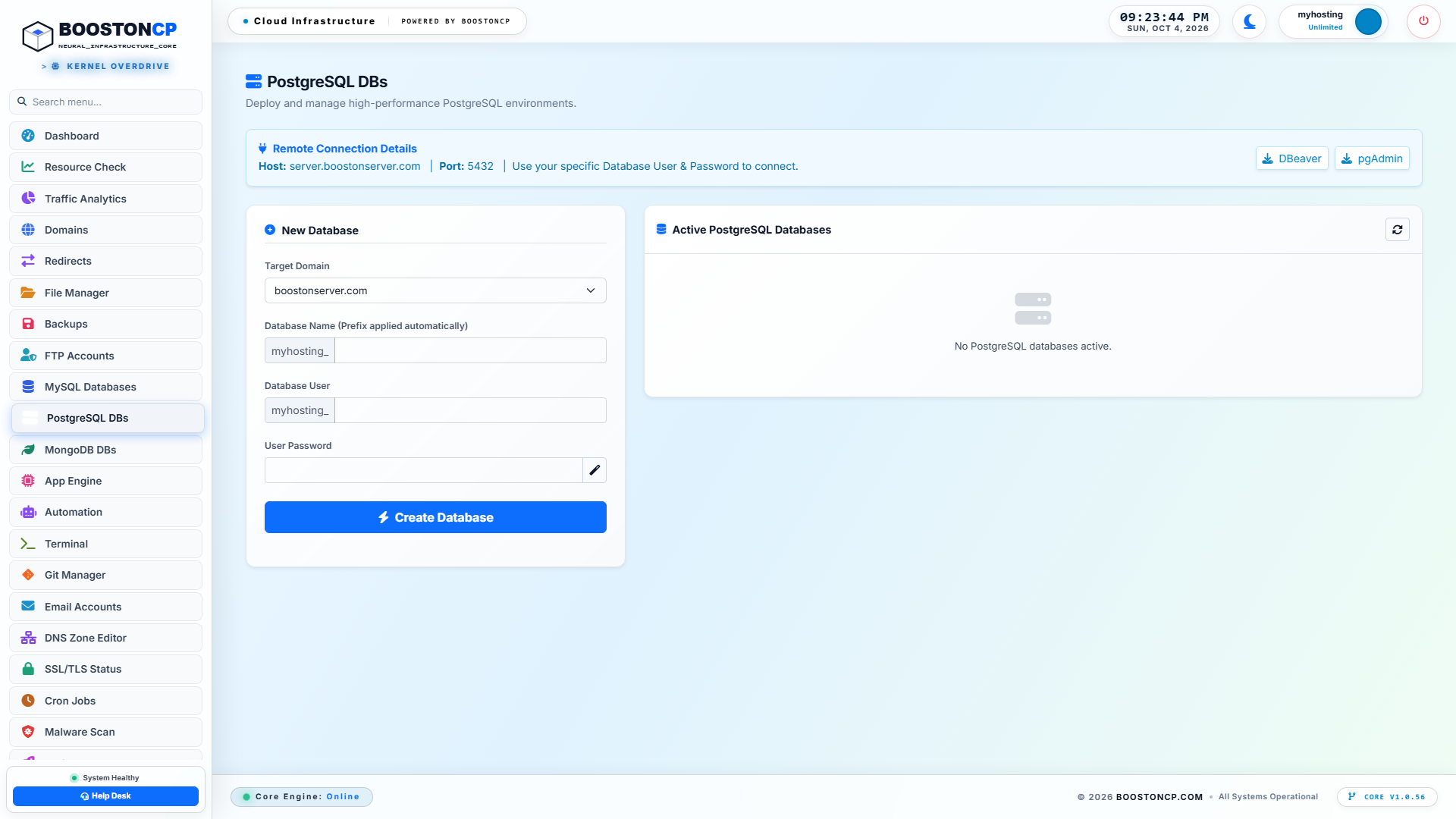The image size is (1456, 819).
Task: Click the Cron Jobs clock icon
Action: [x=28, y=701]
